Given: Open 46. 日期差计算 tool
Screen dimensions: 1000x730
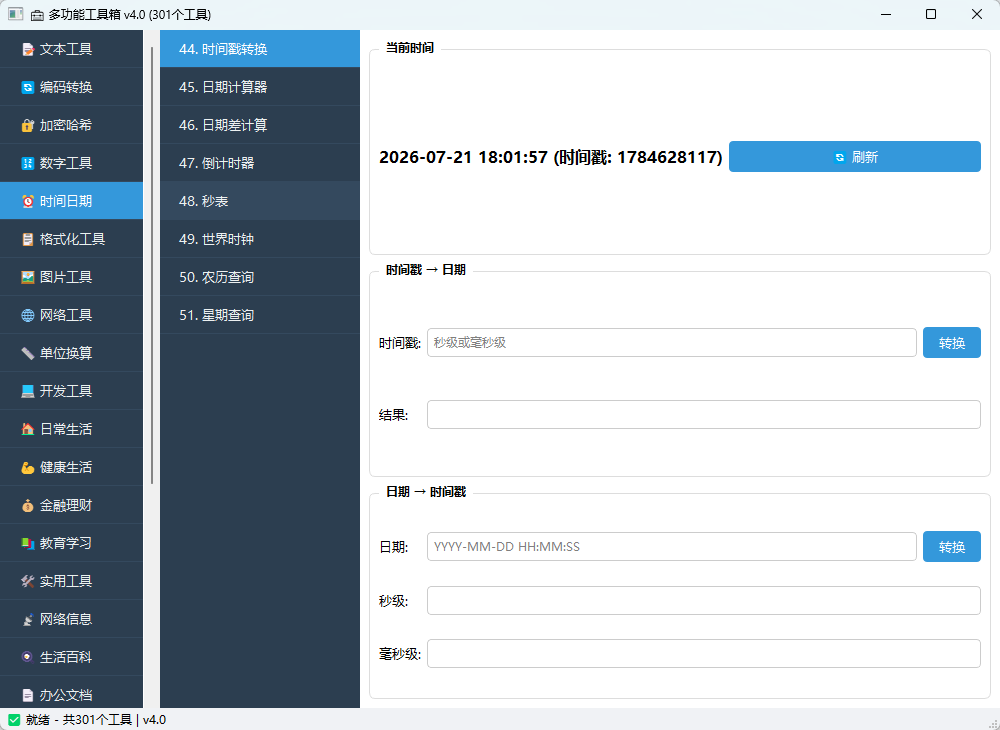Looking at the screenshot, I should point(260,125).
